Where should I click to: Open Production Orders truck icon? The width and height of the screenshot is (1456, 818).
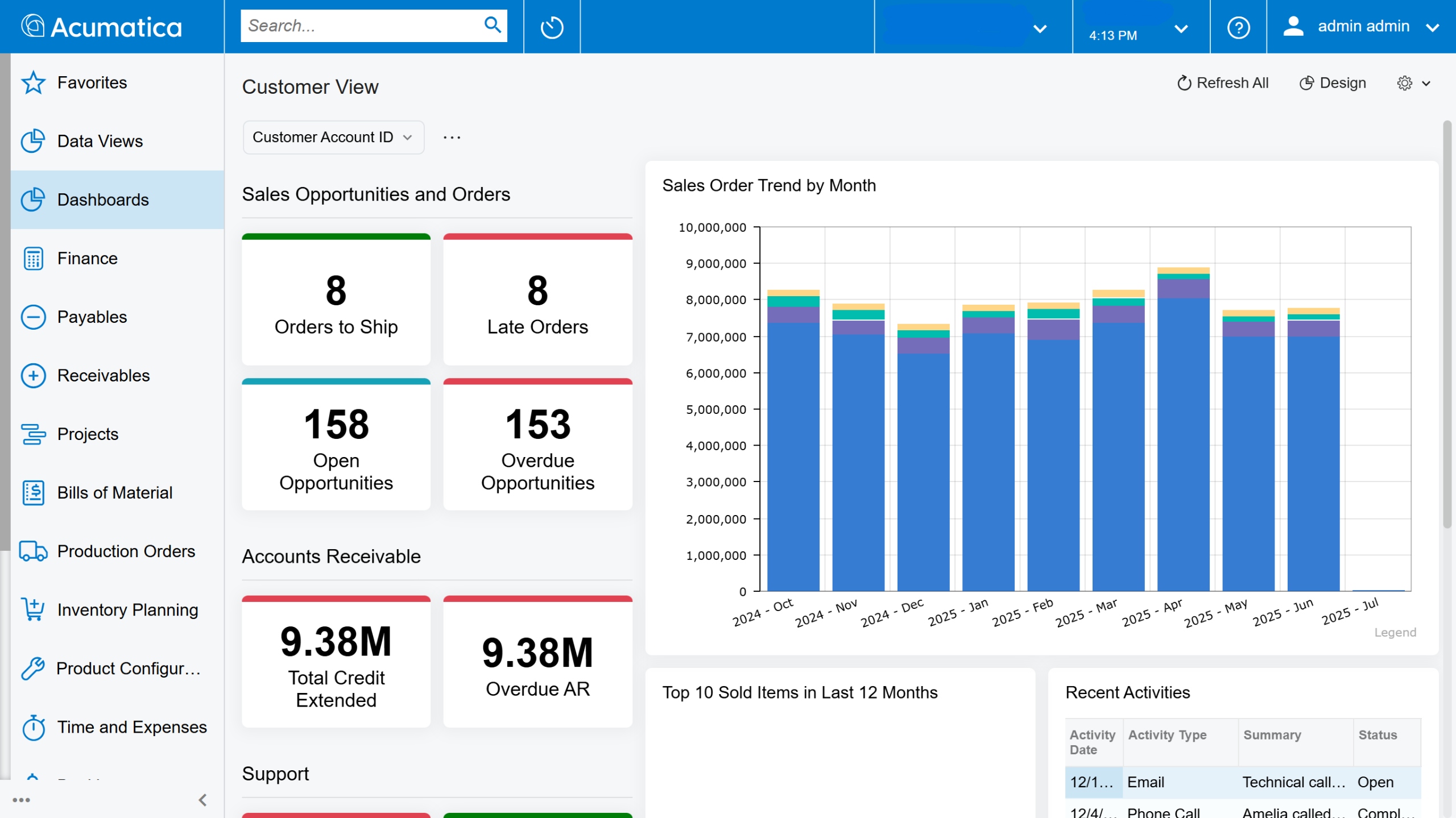33,551
